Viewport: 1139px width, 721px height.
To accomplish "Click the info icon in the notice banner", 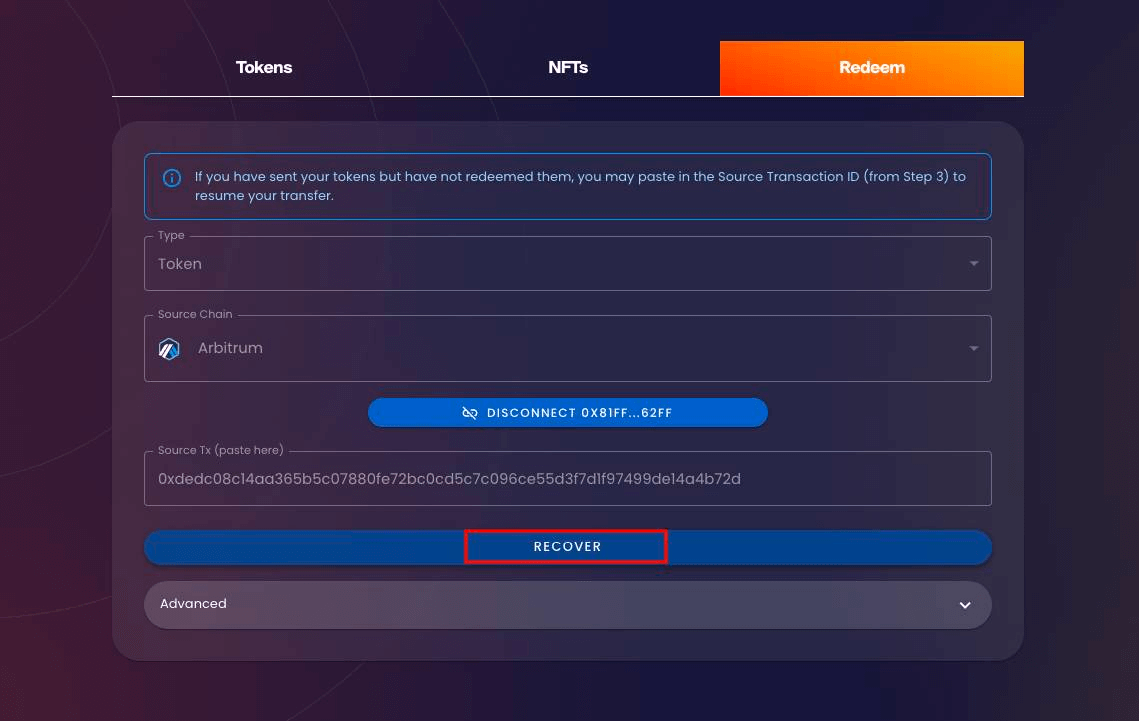I will coord(172,178).
